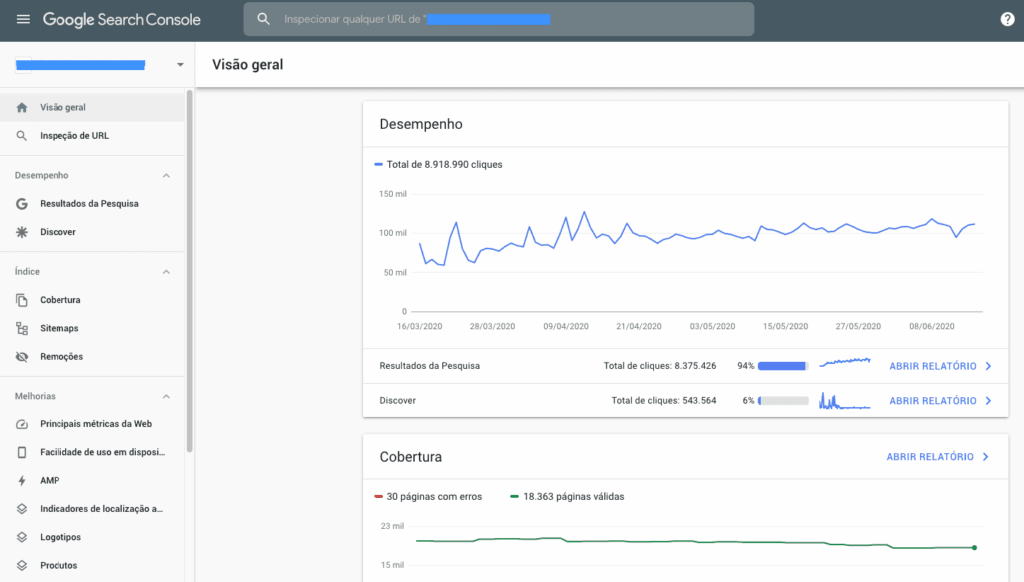Click the AMP lightning bolt icon
Viewport: 1024px width, 582px height.
(x=22, y=480)
